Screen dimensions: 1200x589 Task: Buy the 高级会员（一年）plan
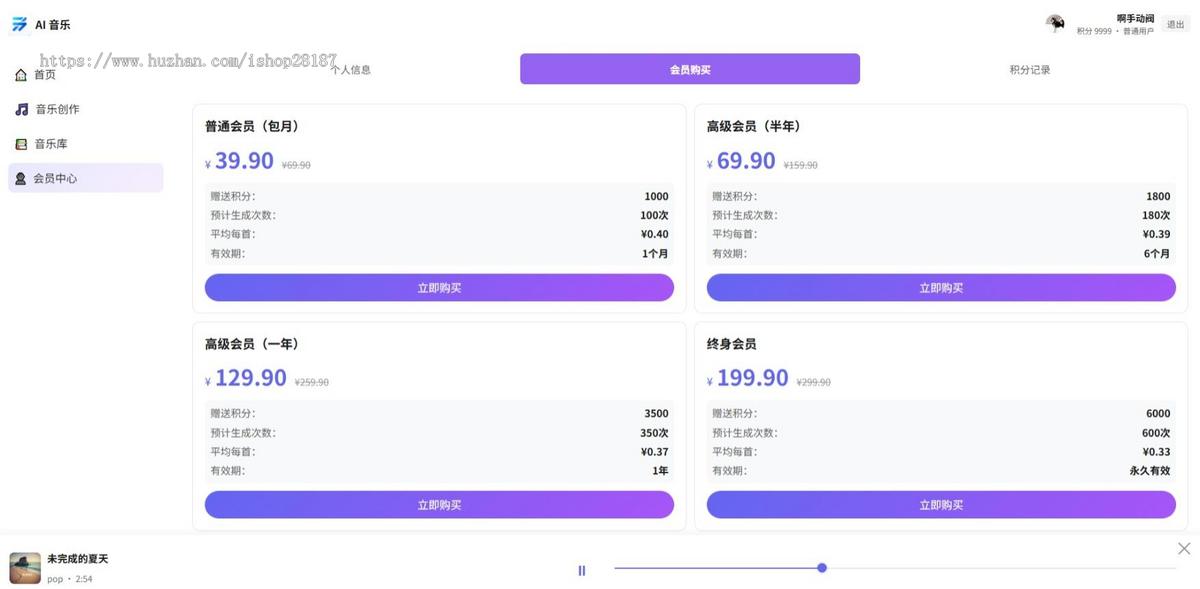[x=439, y=504]
